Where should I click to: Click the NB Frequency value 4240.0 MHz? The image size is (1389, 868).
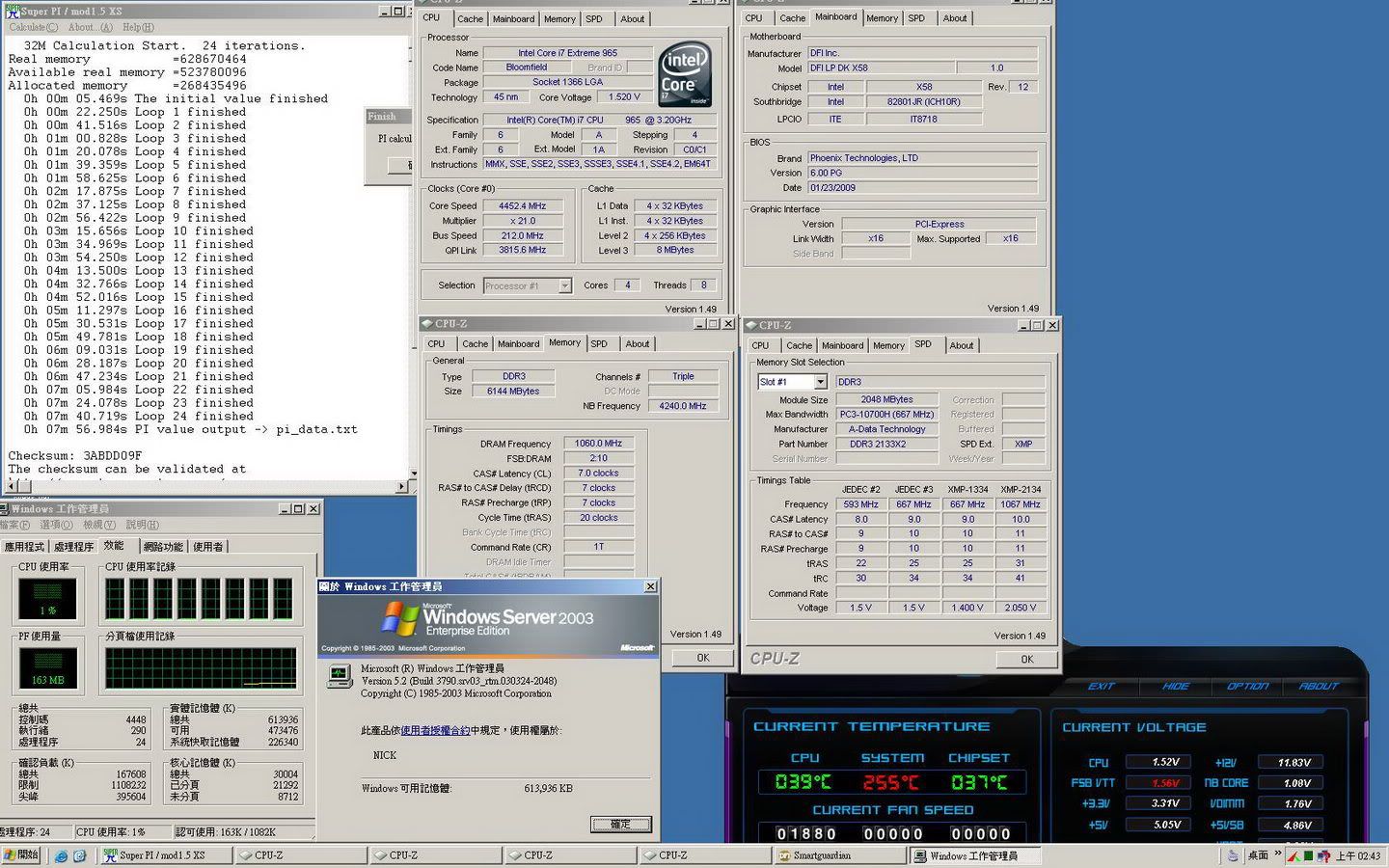tap(683, 406)
